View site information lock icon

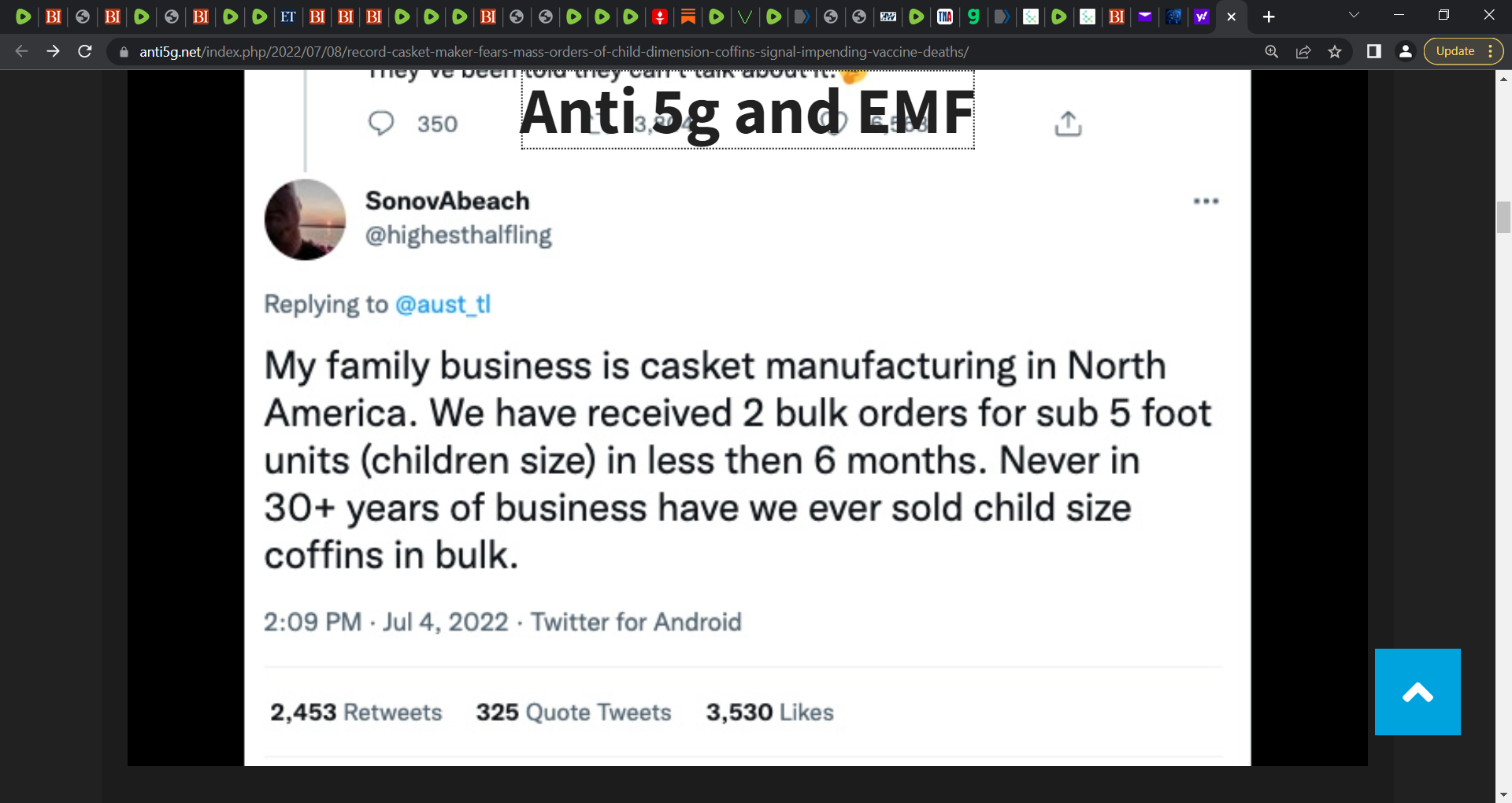(124, 52)
